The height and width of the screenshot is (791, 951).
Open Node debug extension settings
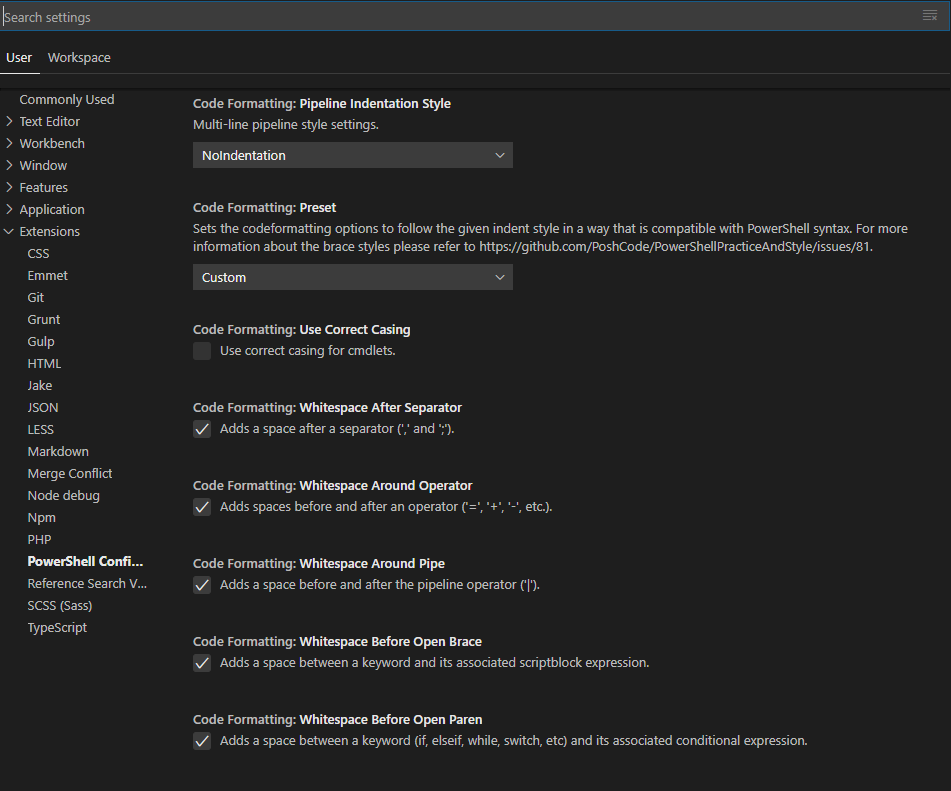click(x=64, y=496)
